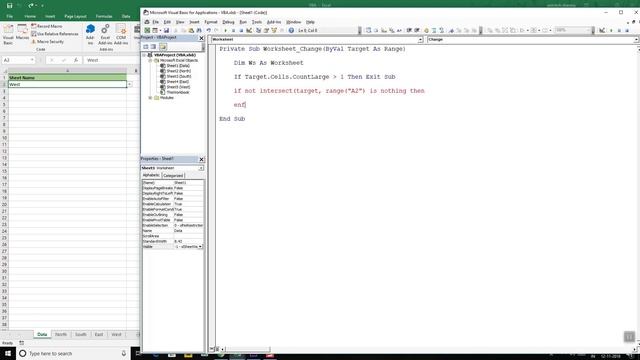This screenshot has height=360, width=640.
Task: Click Visual Basic button in Excel ribbon
Action: point(8,34)
